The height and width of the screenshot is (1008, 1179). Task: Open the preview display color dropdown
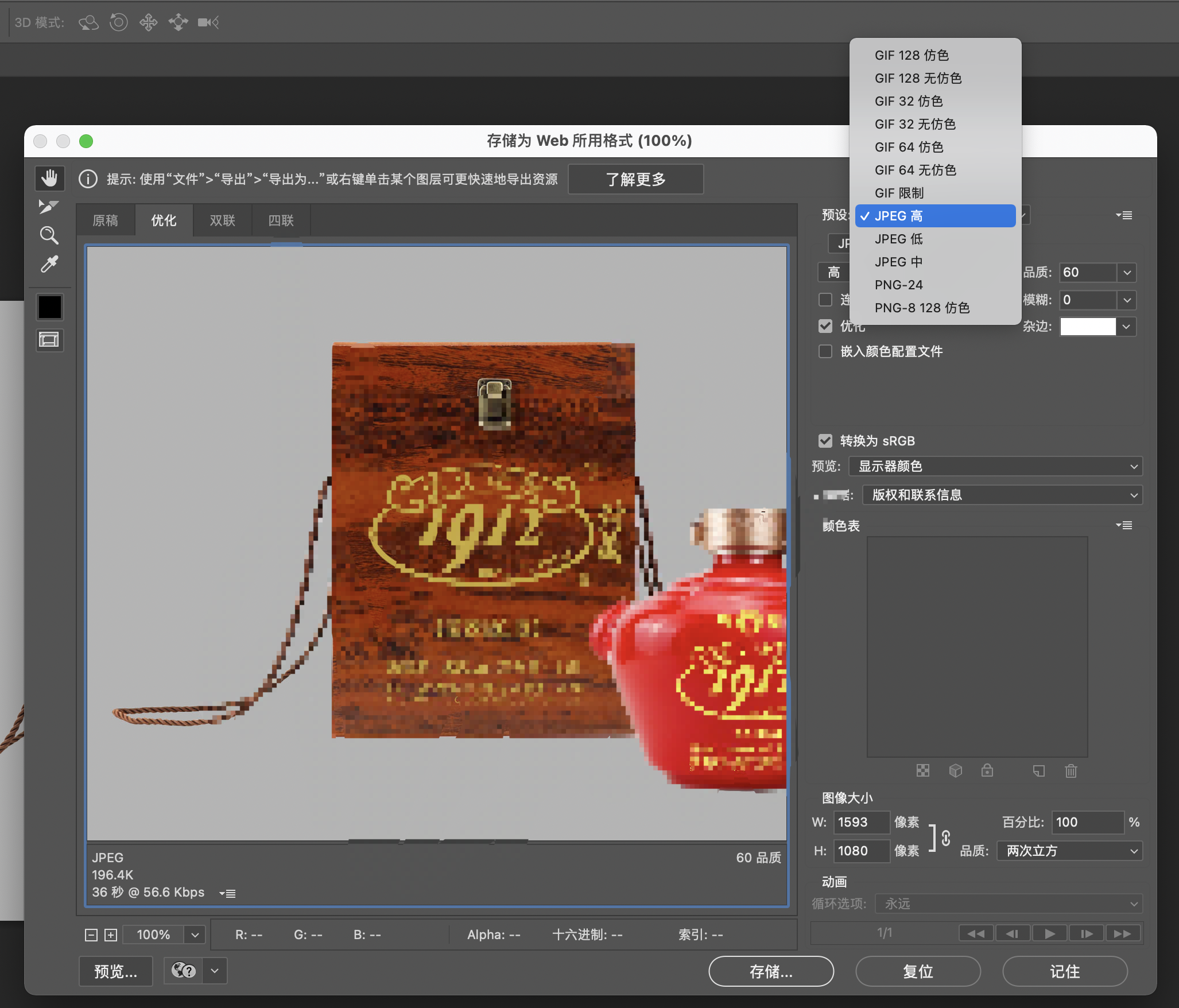pyautogui.click(x=995, y=466)
